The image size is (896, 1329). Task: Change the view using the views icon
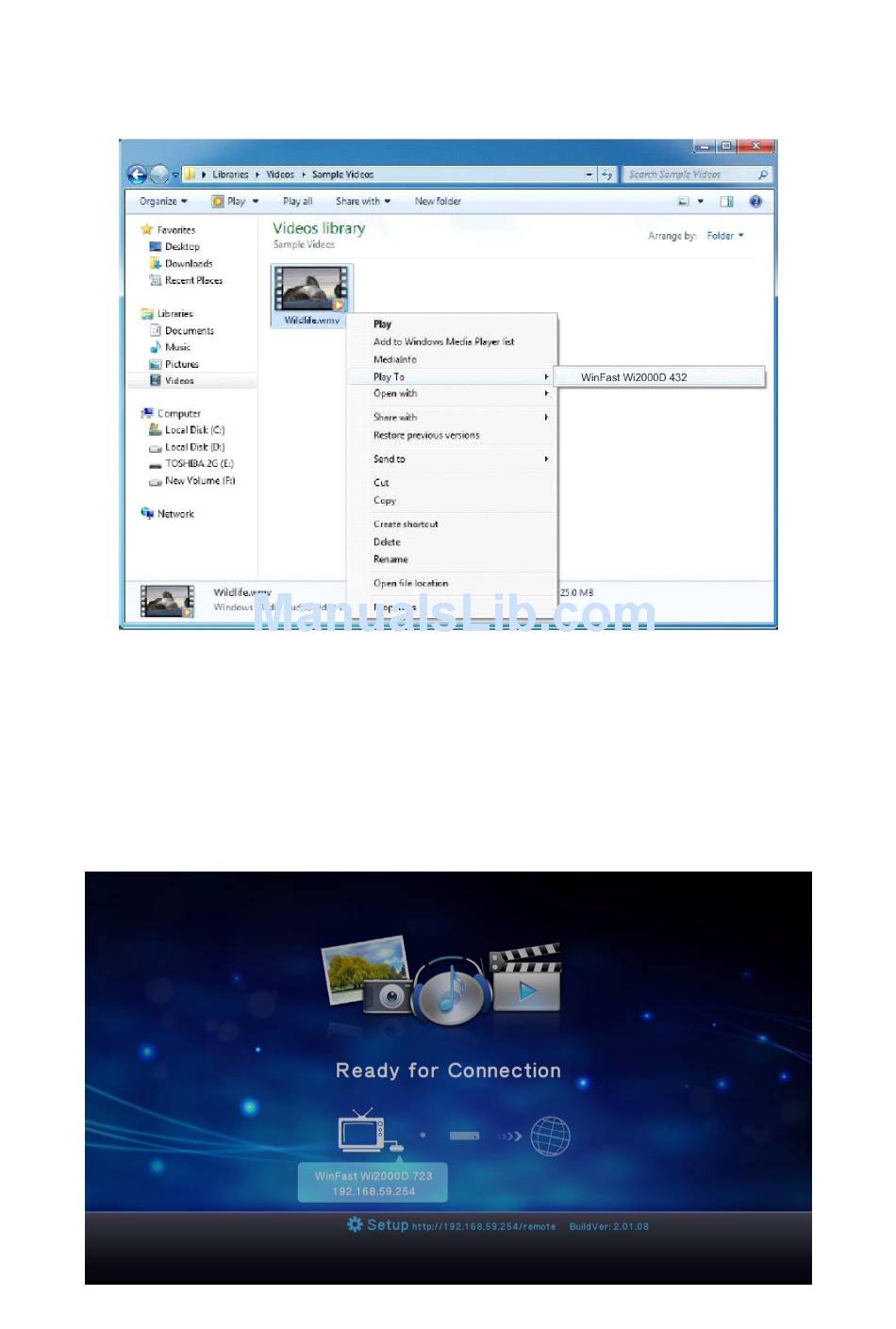[x=684, y=202]
